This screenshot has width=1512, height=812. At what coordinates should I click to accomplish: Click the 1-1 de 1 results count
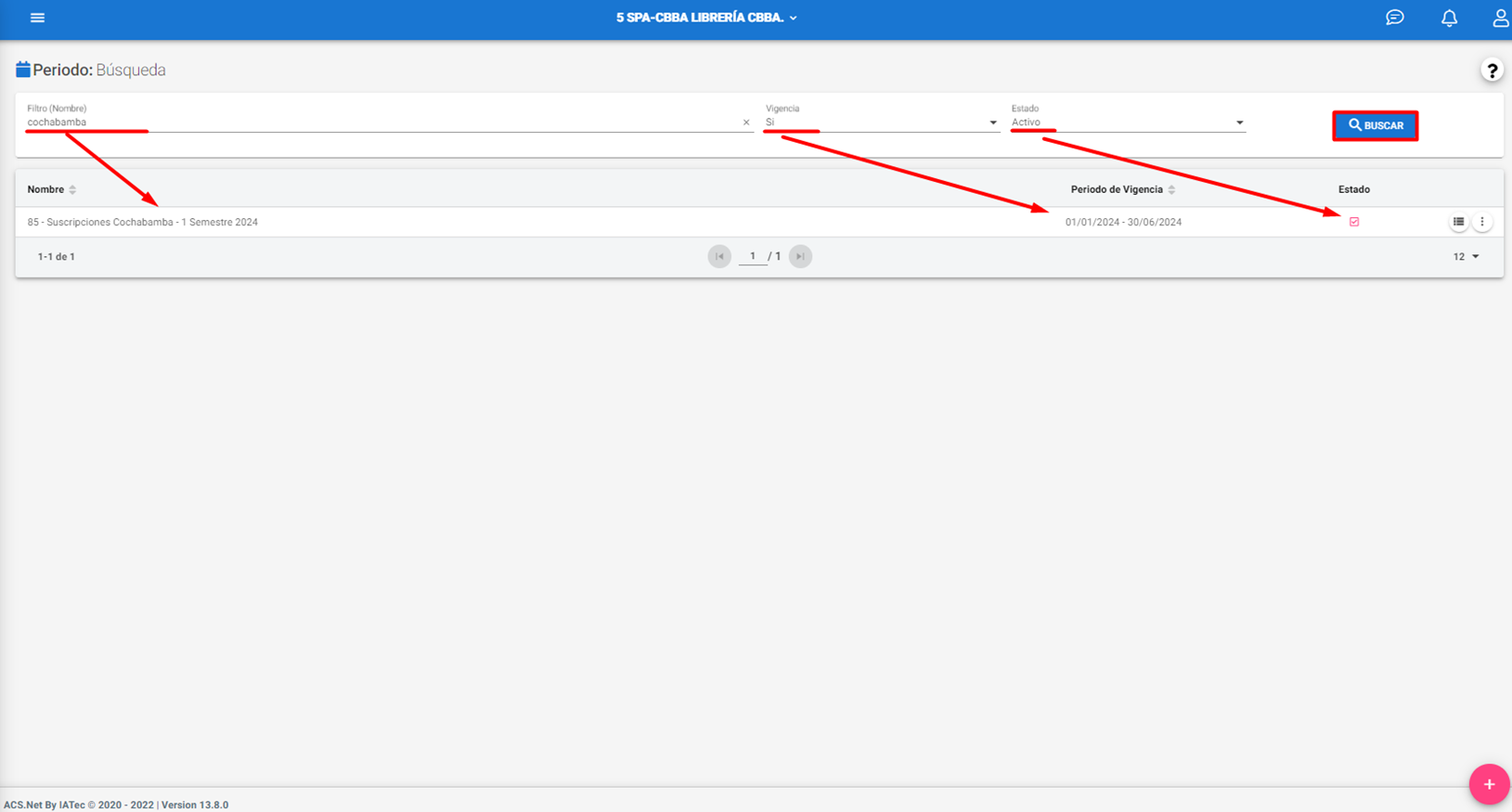click(x=56, y=257)
